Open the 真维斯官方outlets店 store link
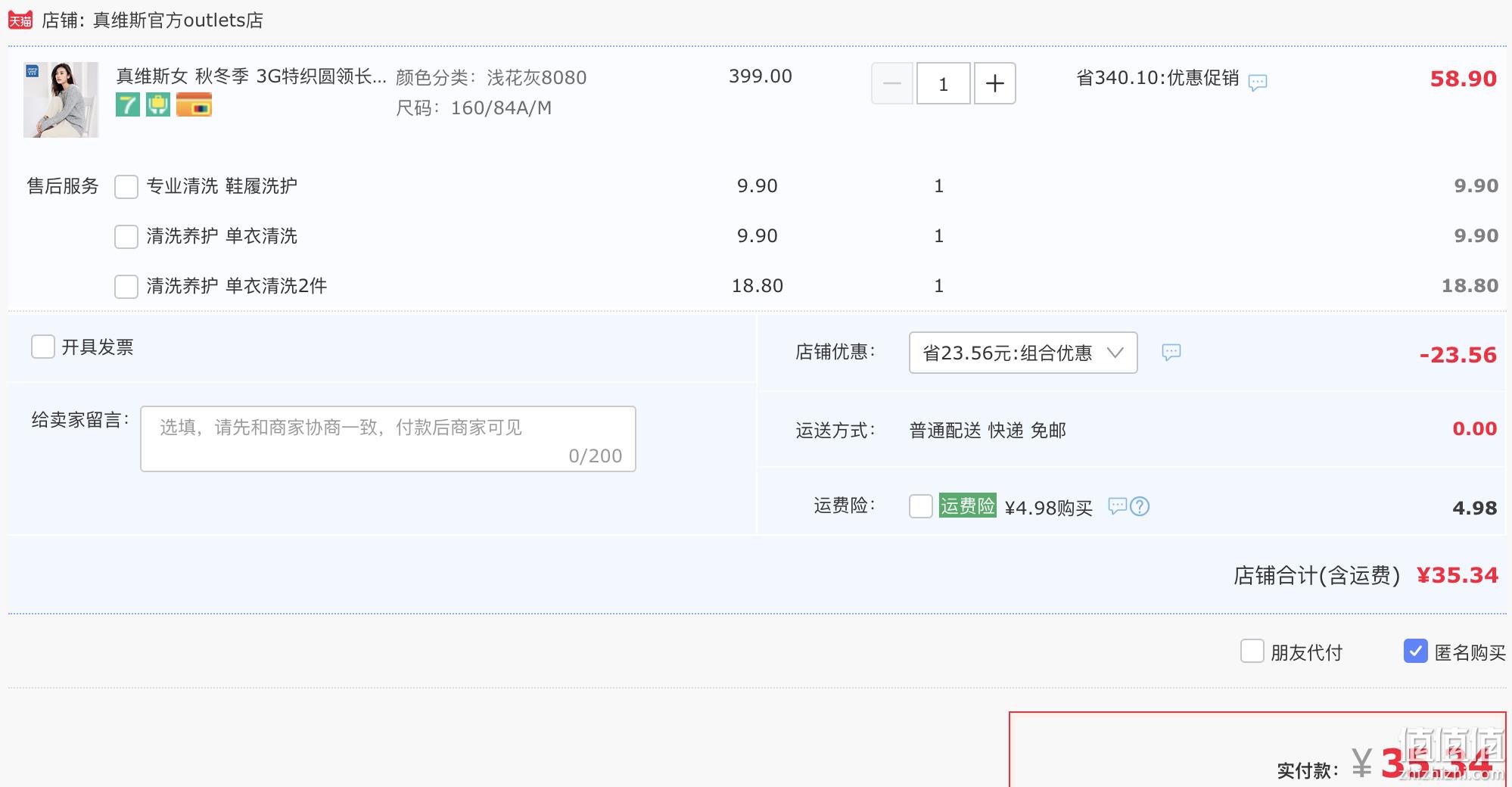Screen dimensions: 1512x787 pyautogui.click(x=178, y=20)
